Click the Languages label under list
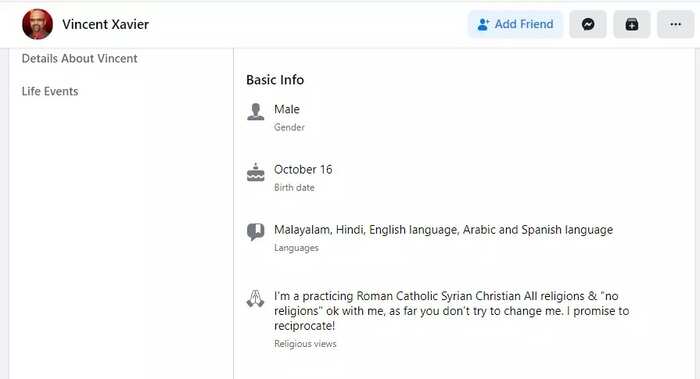Screen dimensions: 700x379 (296, 248)
